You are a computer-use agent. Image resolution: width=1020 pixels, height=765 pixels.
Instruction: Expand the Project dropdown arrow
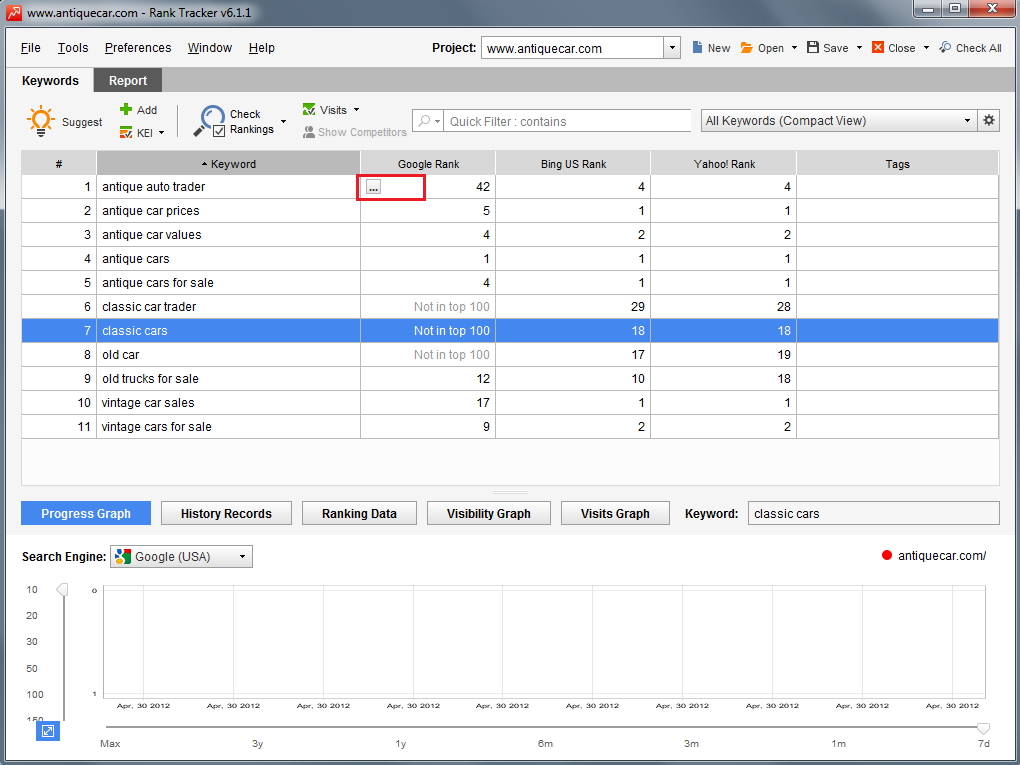pyautogui.click(x=672, y=47)
